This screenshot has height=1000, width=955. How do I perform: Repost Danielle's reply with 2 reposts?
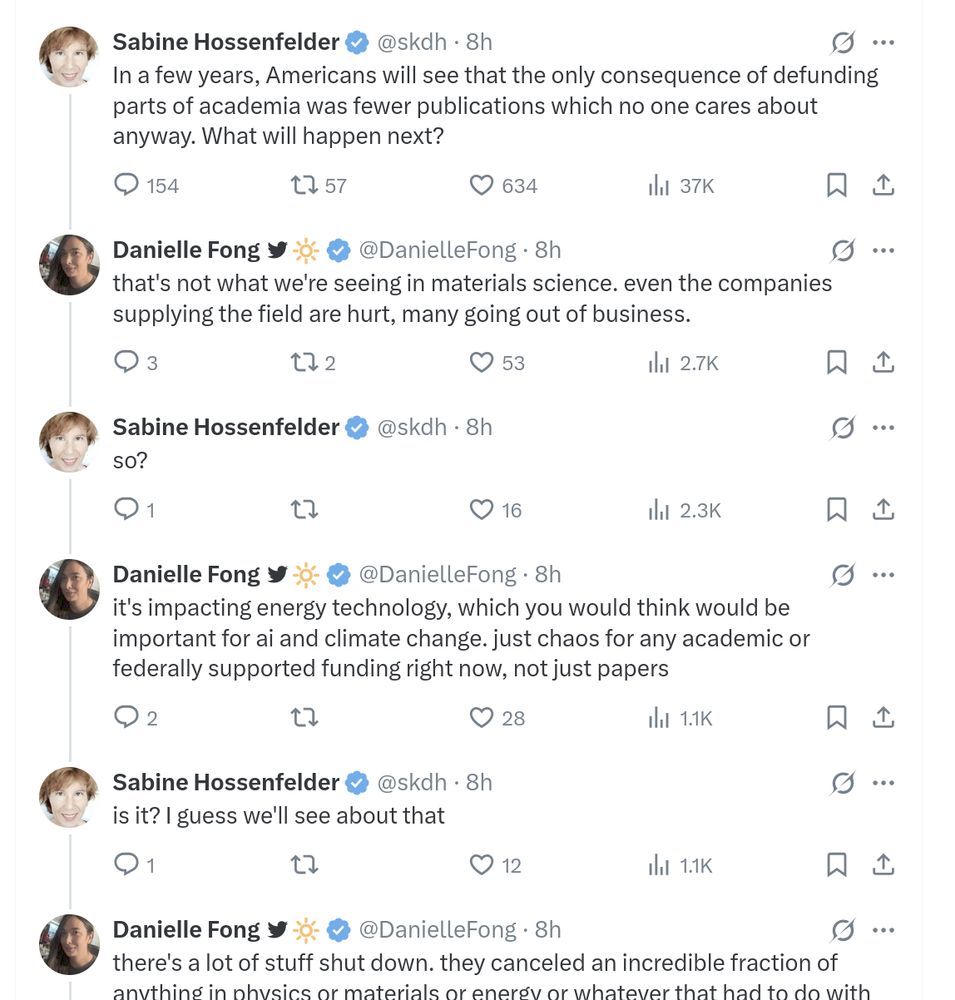pyautogui.click(x=304, y=362)
